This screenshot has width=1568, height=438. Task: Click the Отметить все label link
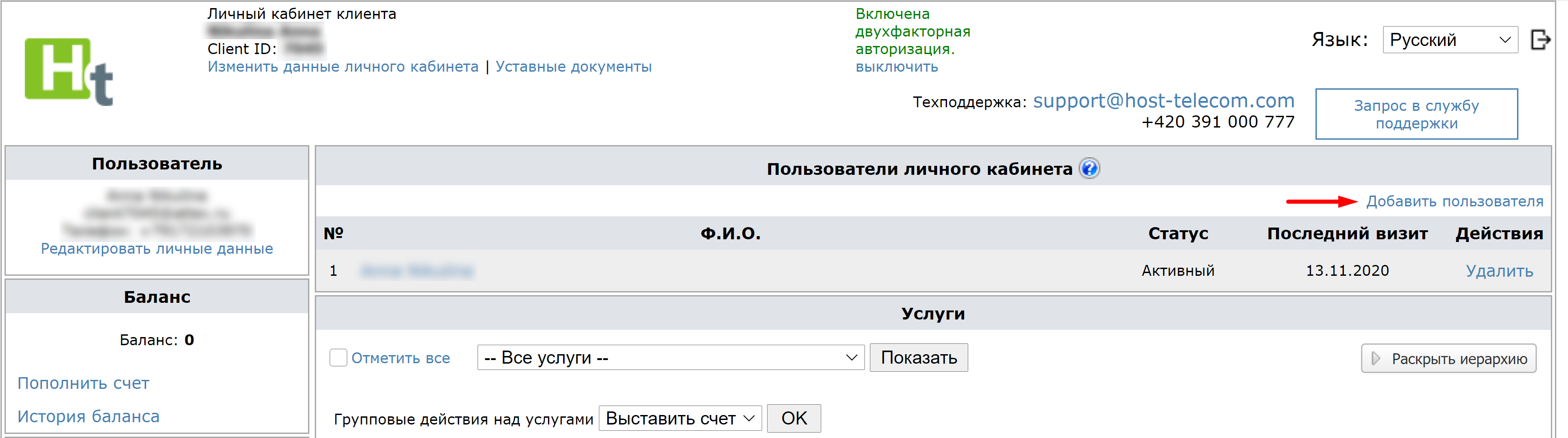[400, 358]
